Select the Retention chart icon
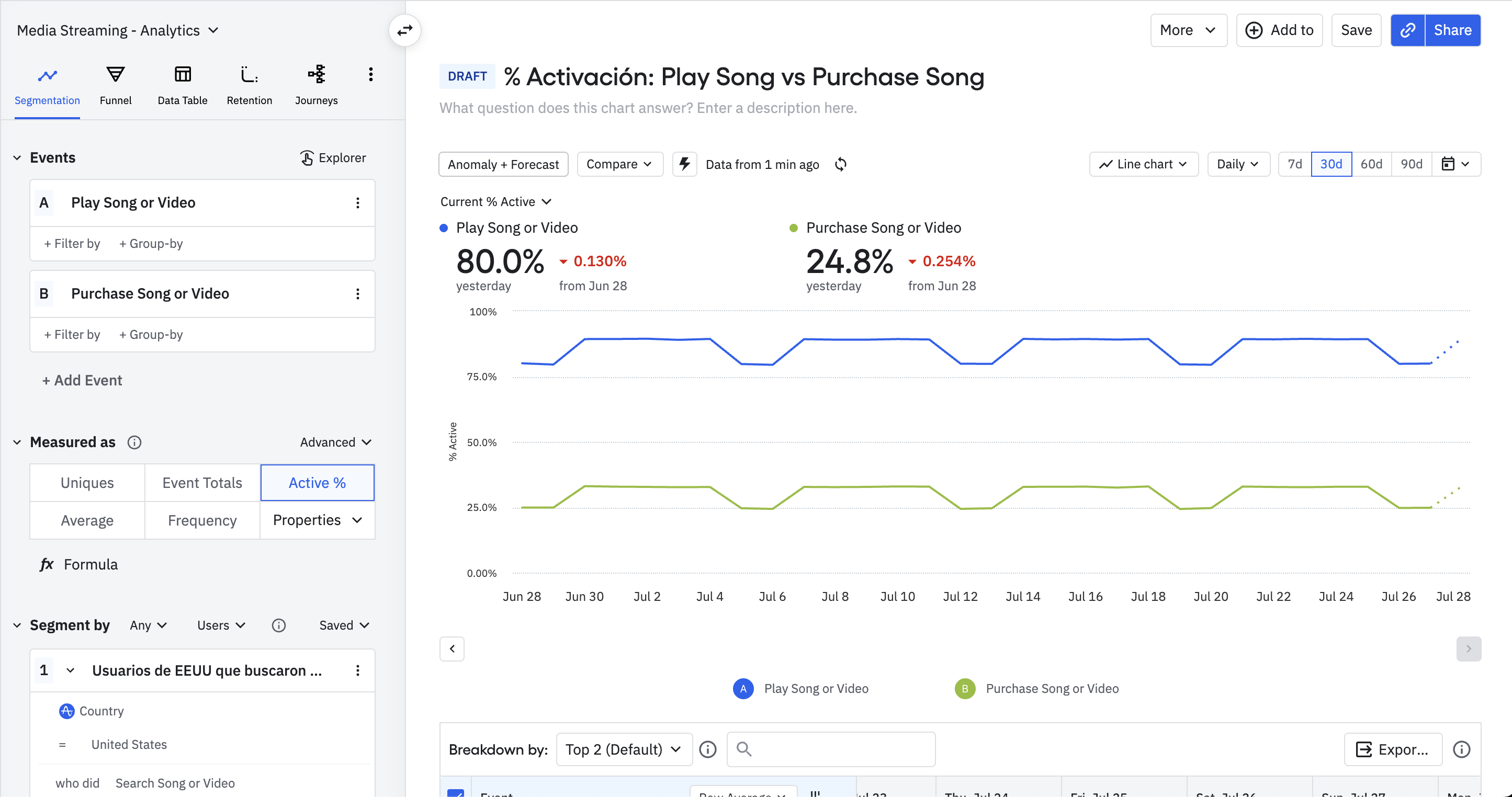Viewport: 1512px width, 797px height. (x=249, y=75)
